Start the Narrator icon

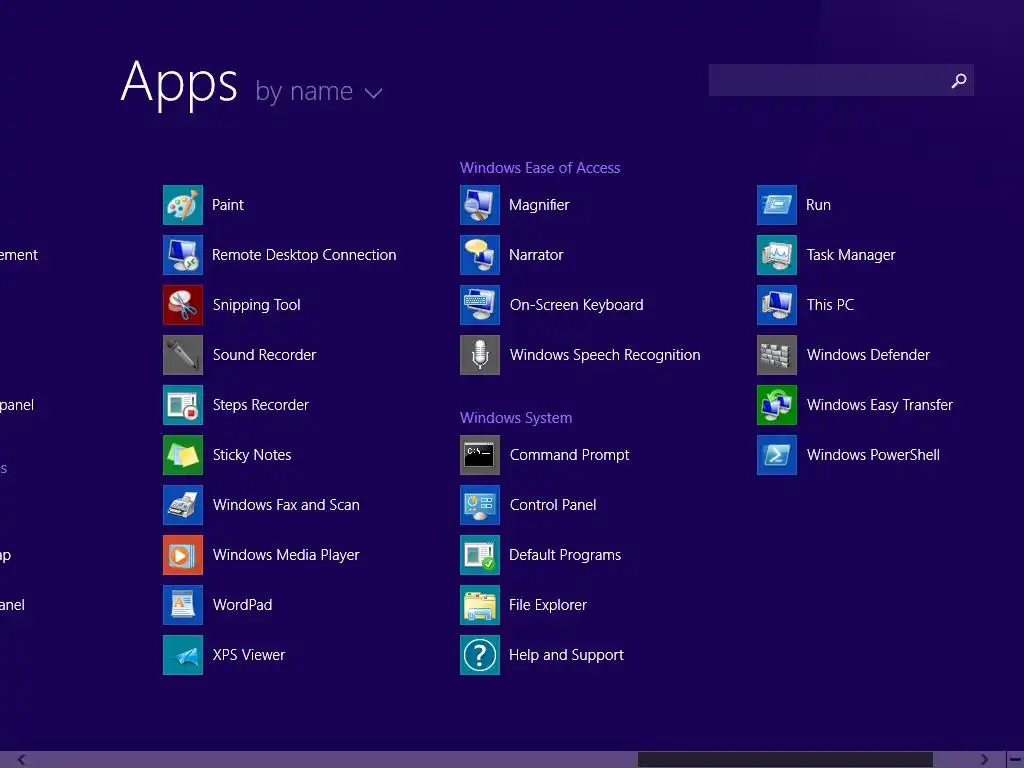point(480,255)
